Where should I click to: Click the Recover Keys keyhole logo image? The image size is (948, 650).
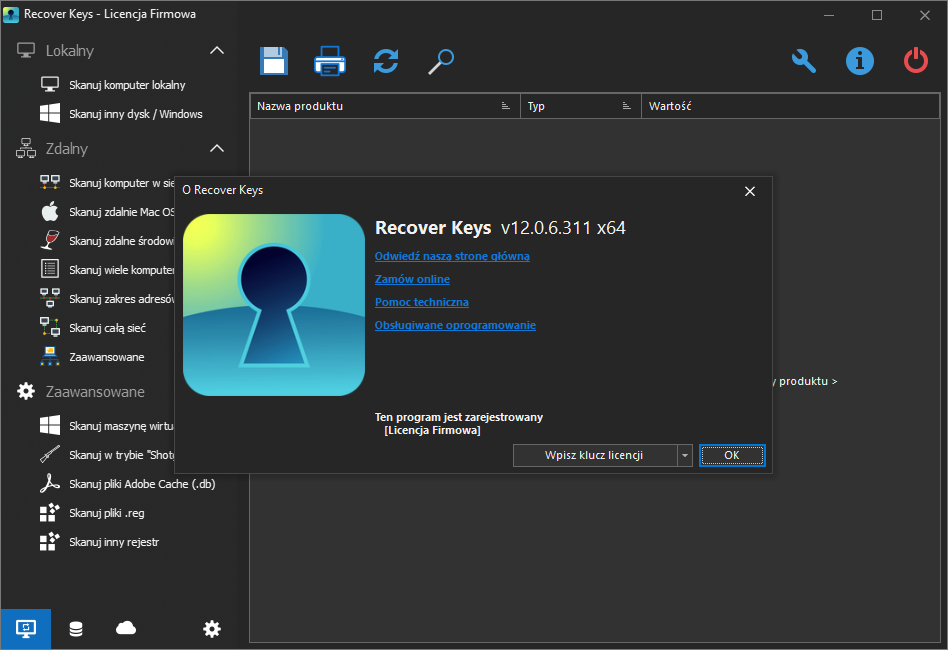point(274,305)
